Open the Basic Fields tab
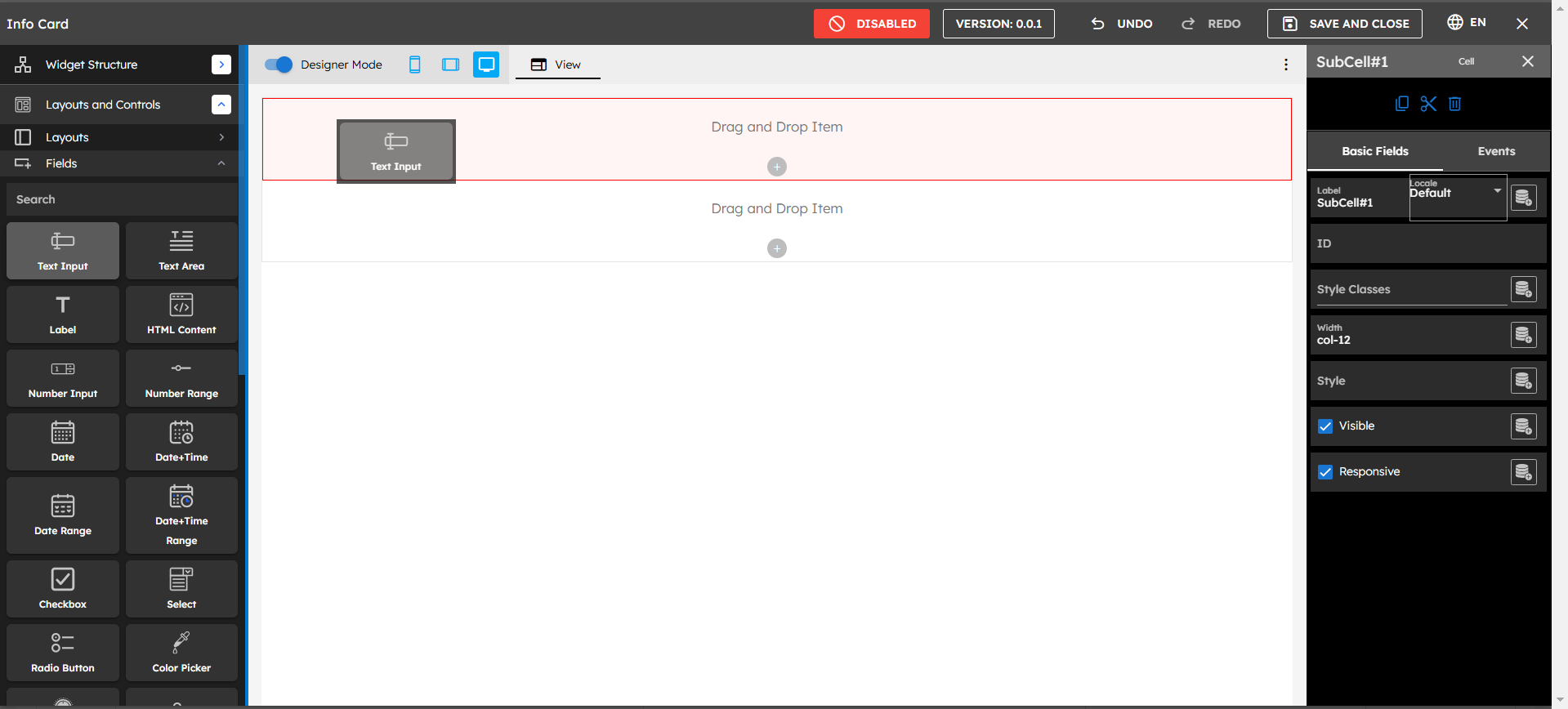1568x709 pixels. pyautogui.click(x=1375, y=151)
